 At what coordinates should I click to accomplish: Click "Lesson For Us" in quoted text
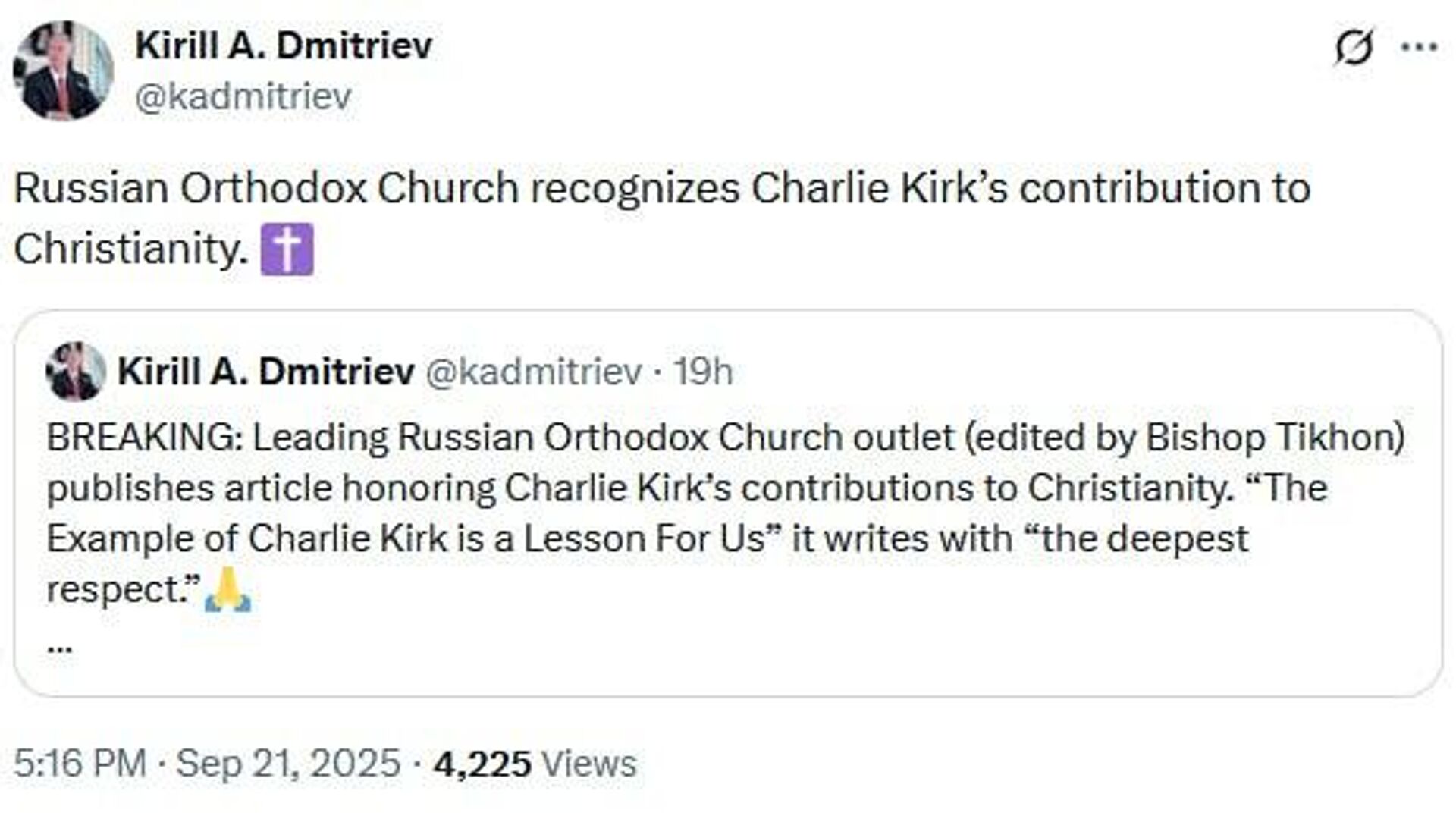coord(645,538)
